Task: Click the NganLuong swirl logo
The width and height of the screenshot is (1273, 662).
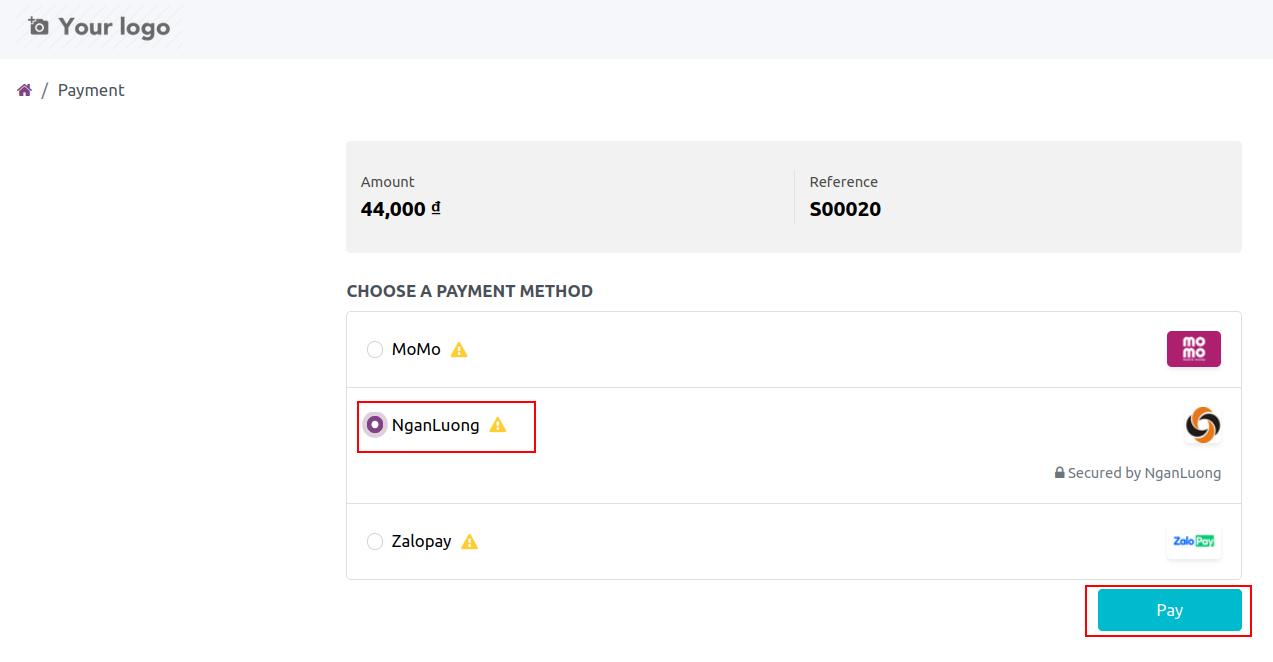Action: point(1203,425)
